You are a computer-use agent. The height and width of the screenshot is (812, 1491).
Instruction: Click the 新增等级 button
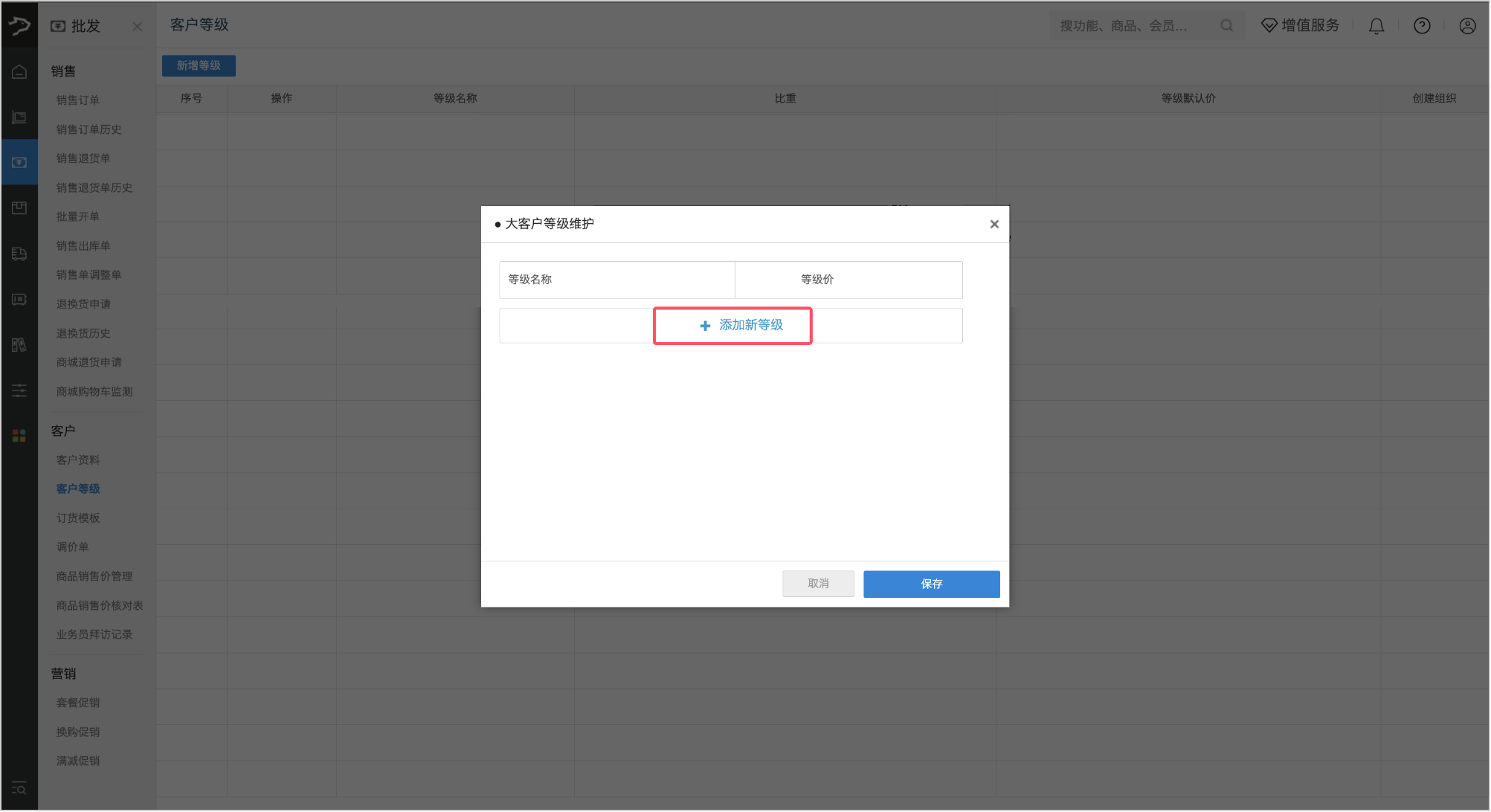click(199, 65)
